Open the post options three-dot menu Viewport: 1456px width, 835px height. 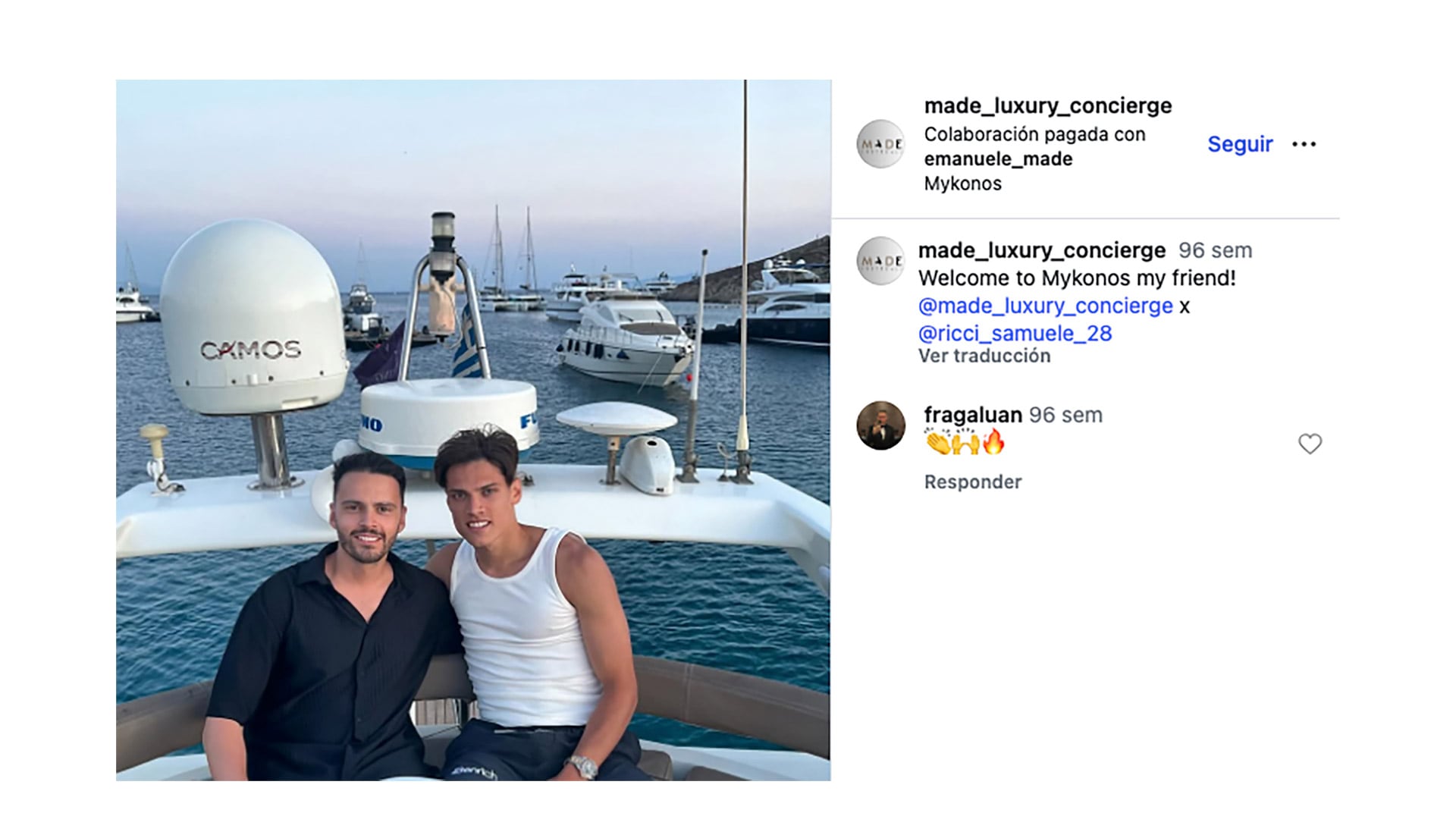pos(1306,143)
